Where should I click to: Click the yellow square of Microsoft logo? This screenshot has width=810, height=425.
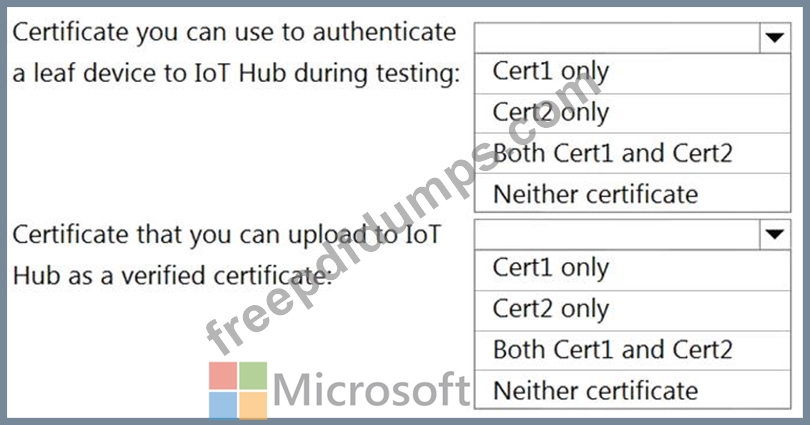tap(253, 405)
